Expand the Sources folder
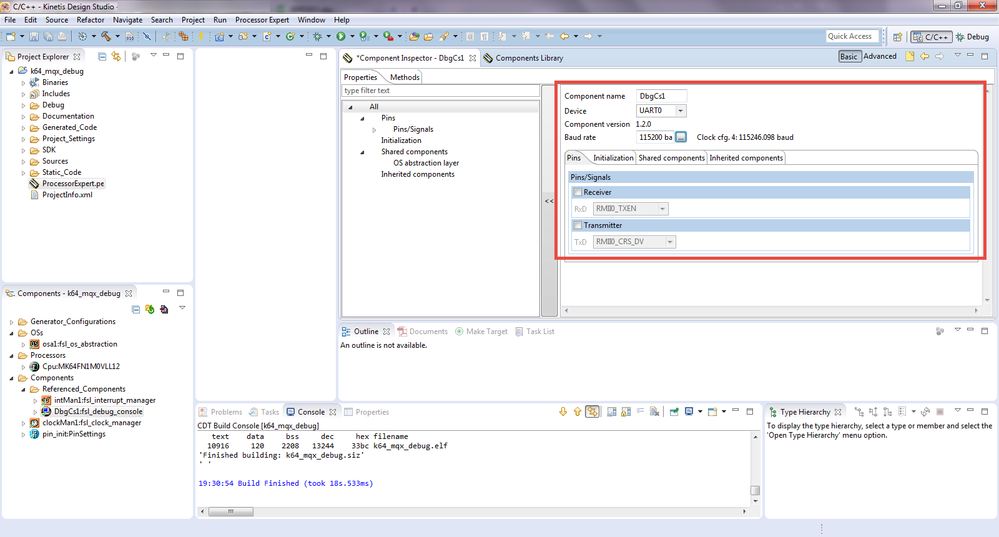Image resolution: width=999 pixels, height=537 pixels. pyautogui.click(x=24, y=161)
